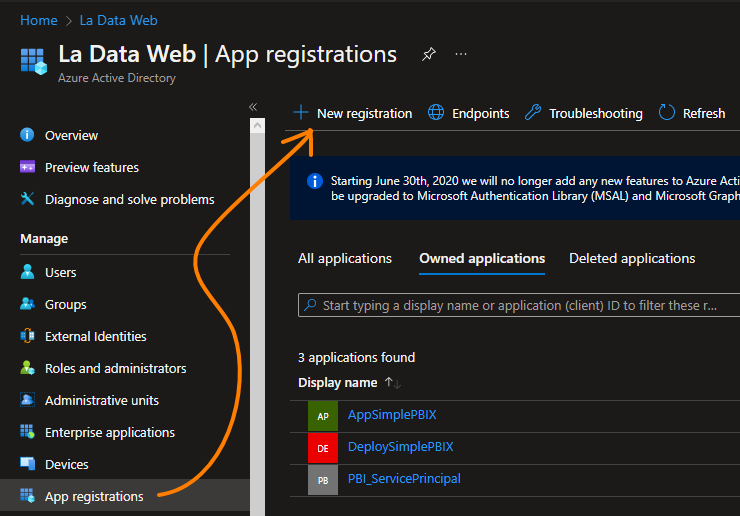Click the New registration plus icon
740x516 pixels.
tap(300, 113)
